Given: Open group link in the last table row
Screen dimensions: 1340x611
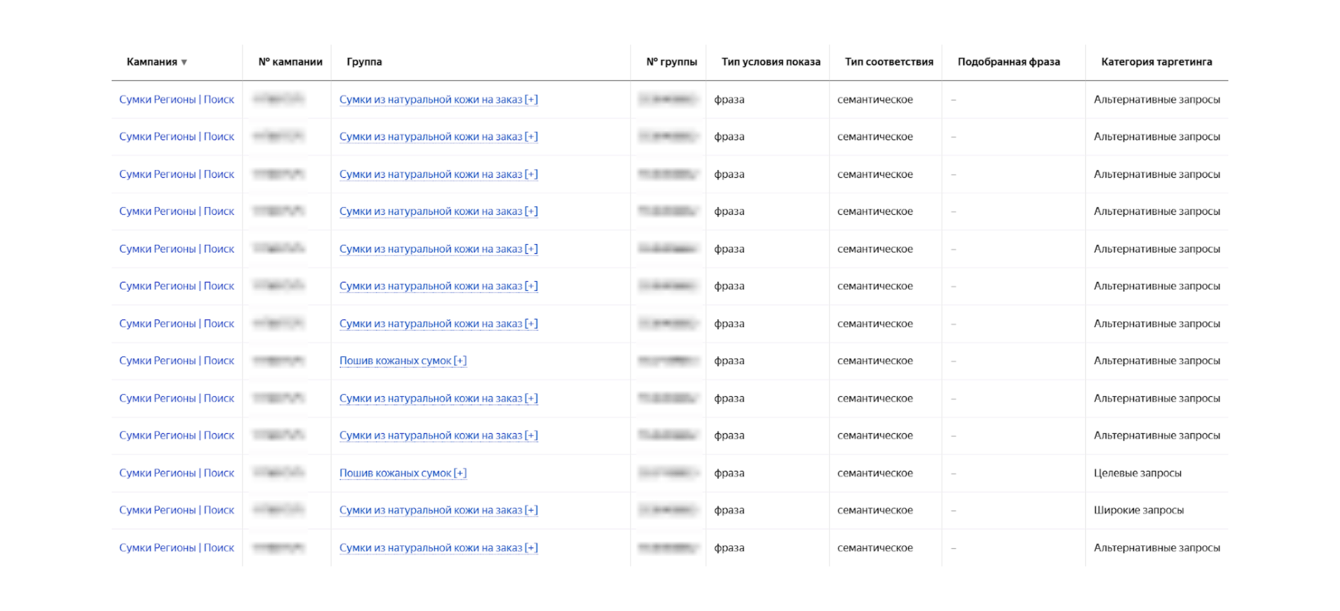Looking at the screenshot, I should (438, 548).
